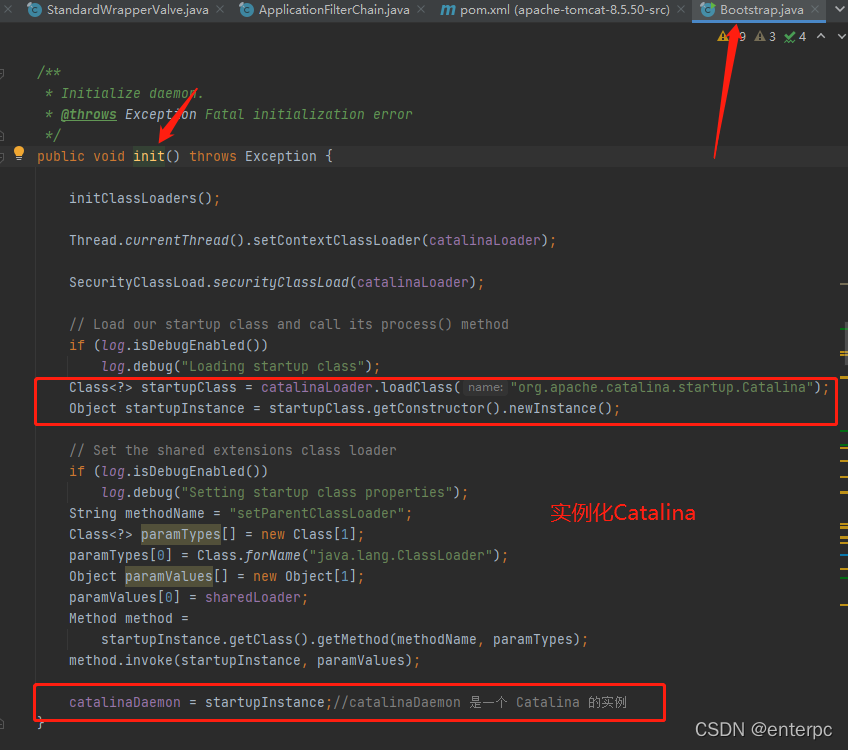848x750 pixels.
Task: Close the pom.xml tab
Action: coord(681,9)
